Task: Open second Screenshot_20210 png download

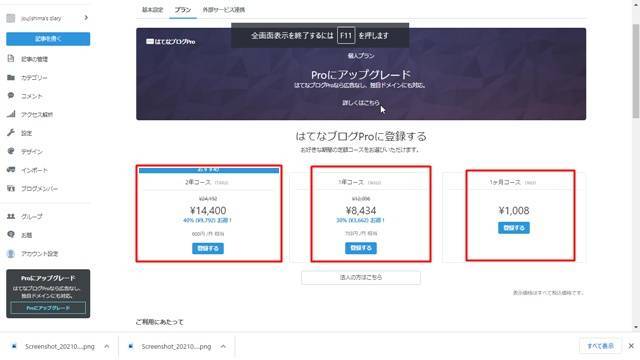Action: point(176,346)
